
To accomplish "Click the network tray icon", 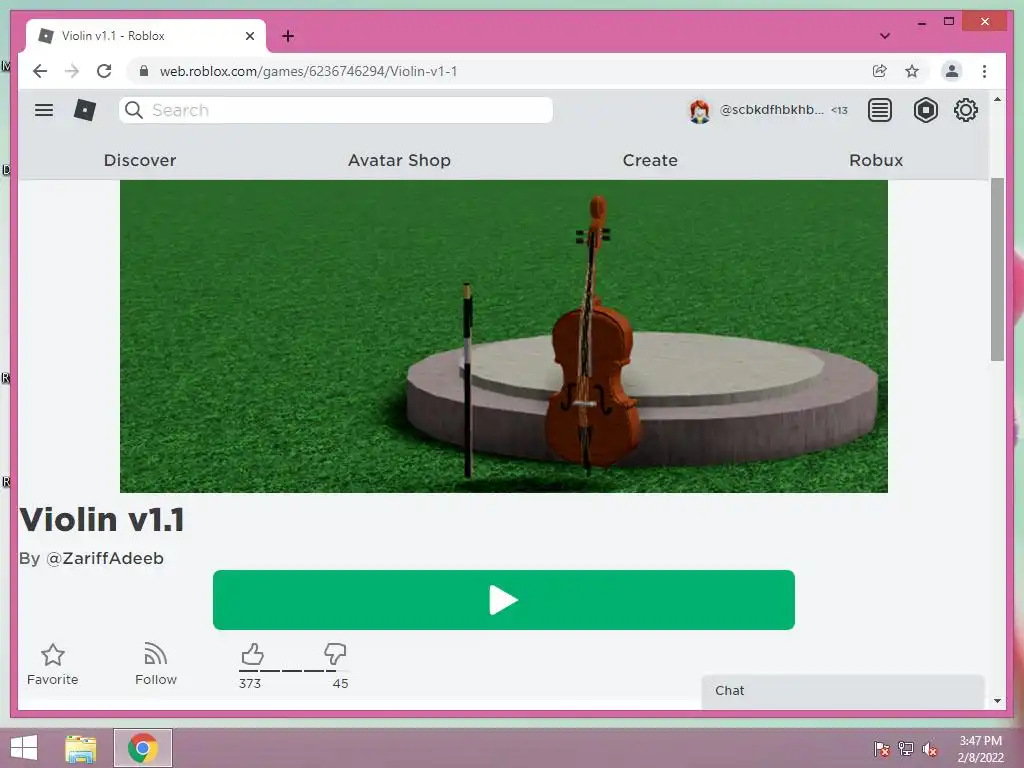I will pos(906,749).
